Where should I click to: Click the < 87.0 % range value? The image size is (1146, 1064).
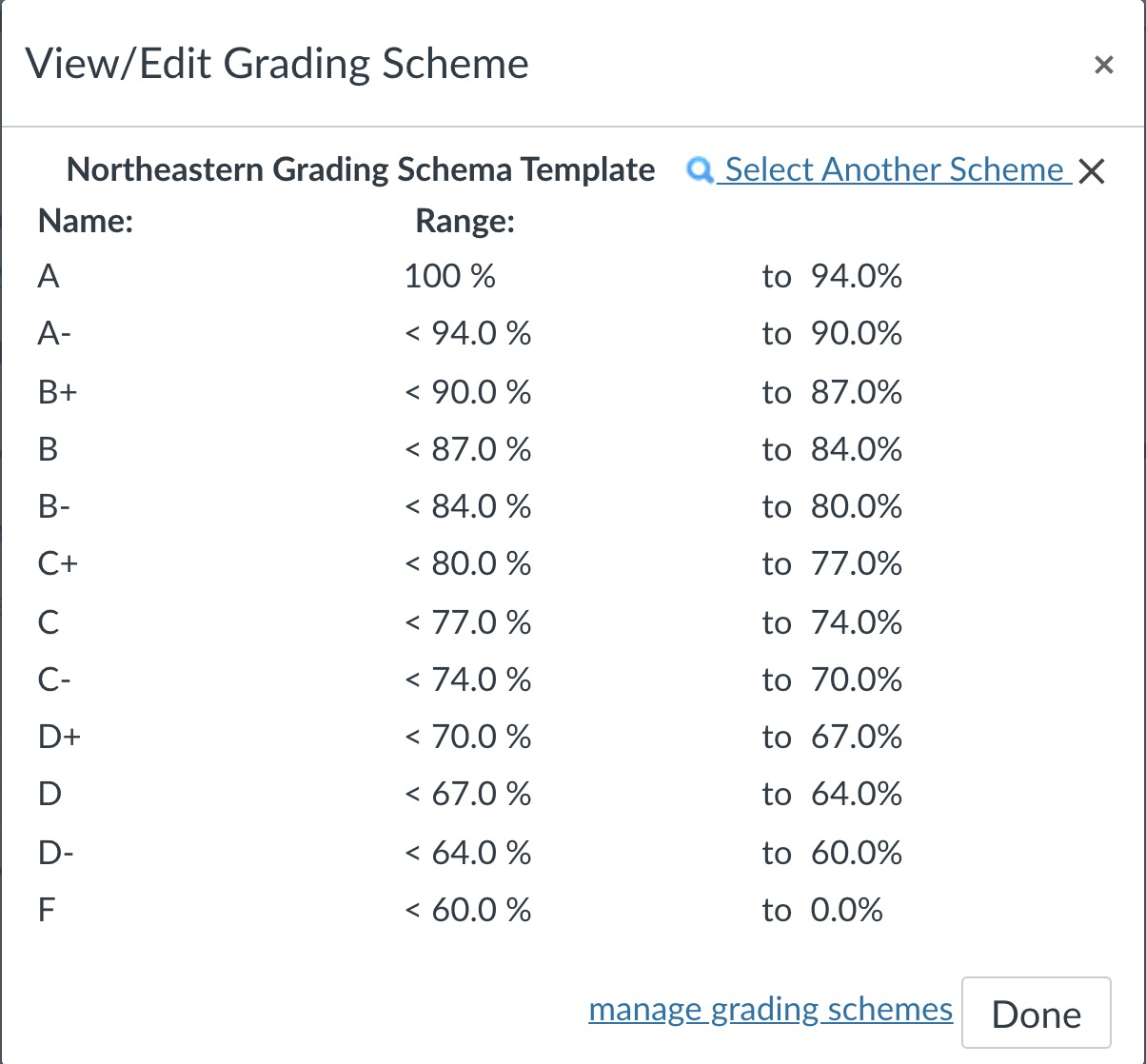click(x=468, y=449)
